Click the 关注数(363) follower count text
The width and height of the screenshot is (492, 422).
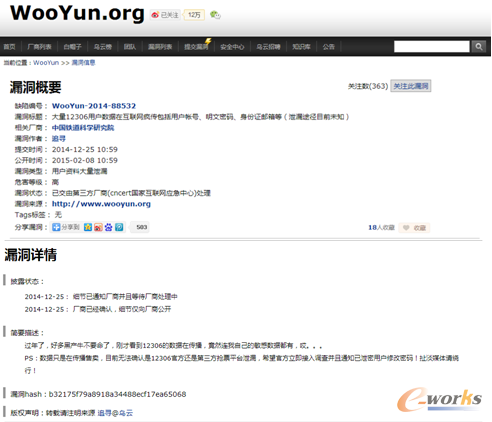point(368,86)
